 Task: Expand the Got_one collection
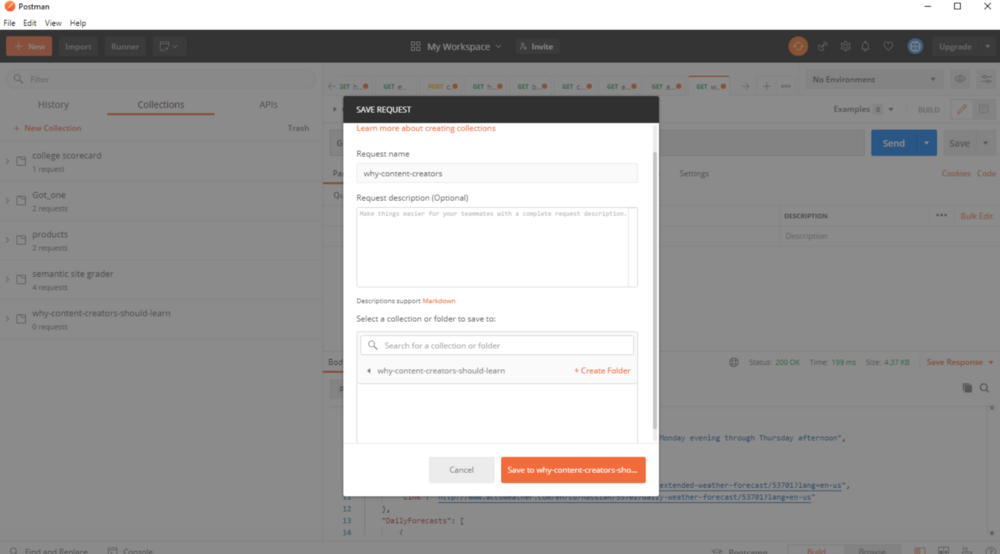8,201
